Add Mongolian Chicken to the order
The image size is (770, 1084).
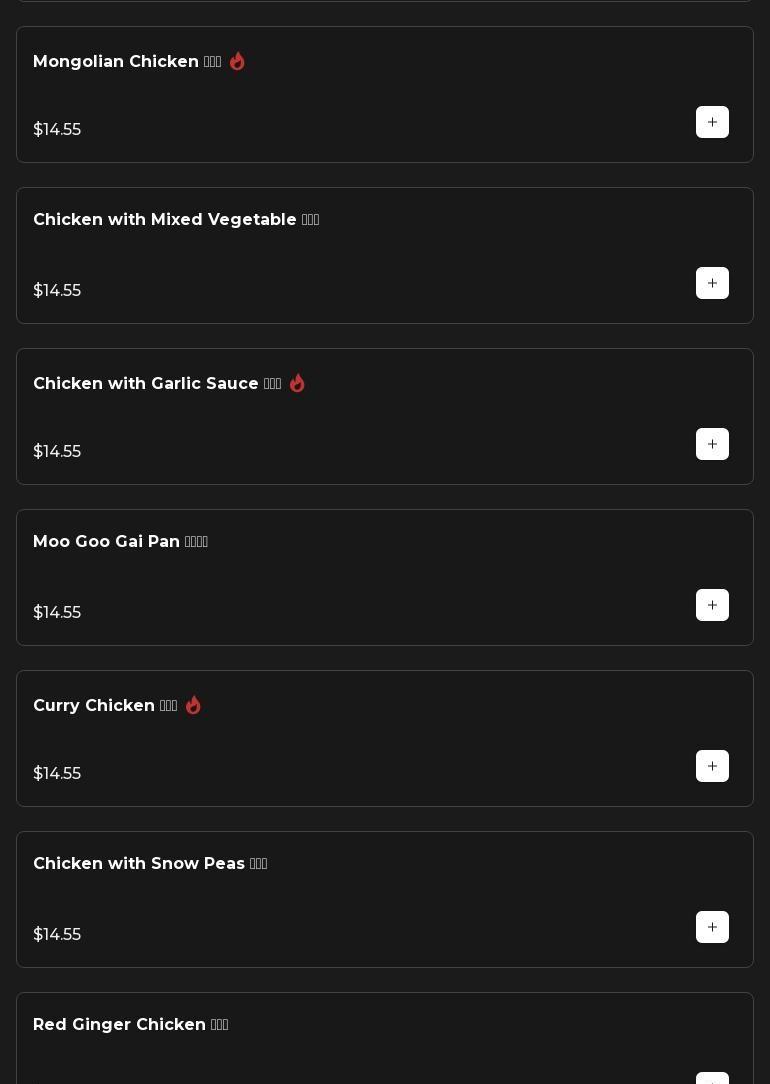(x=712, y=122)
